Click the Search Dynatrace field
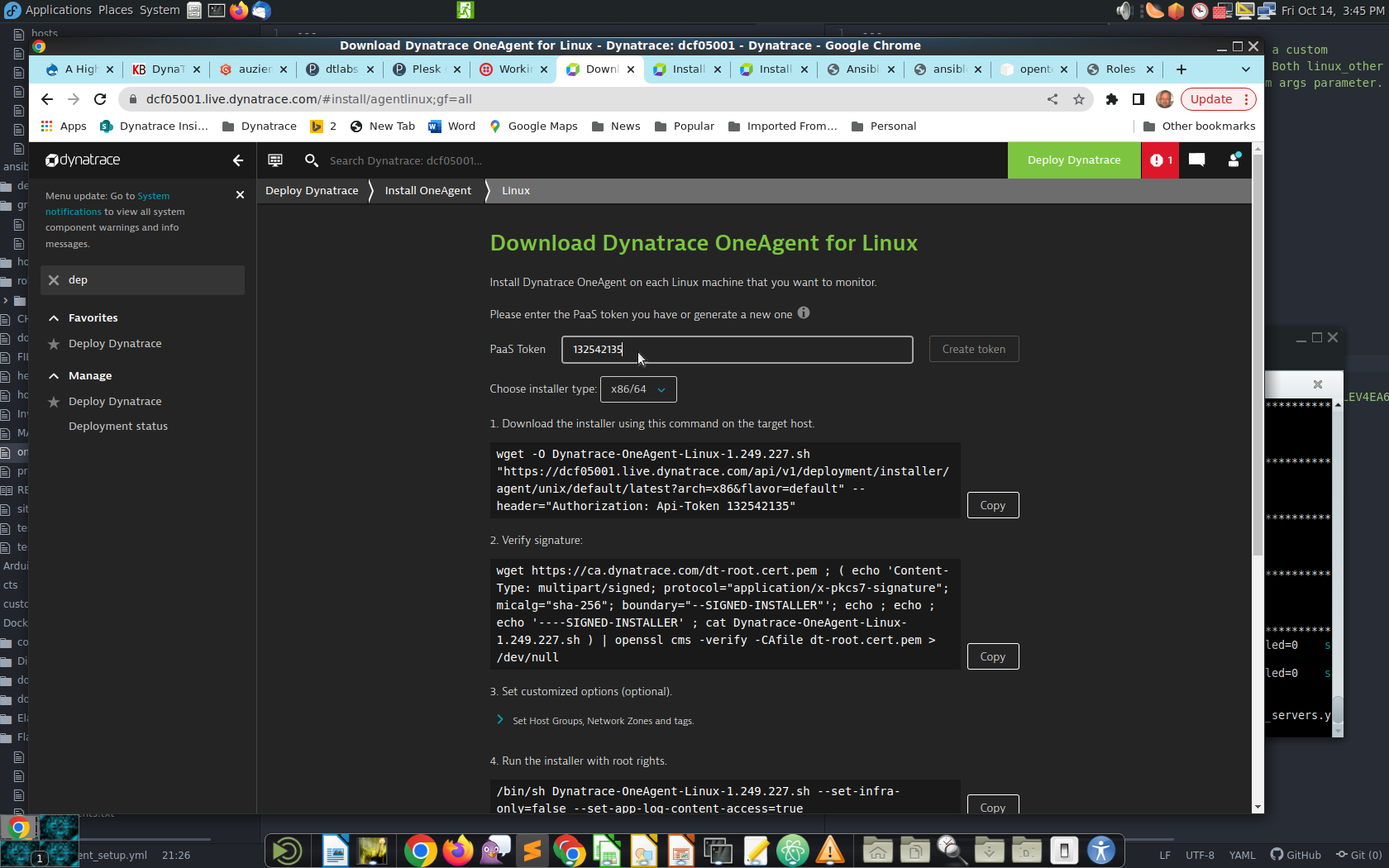The image size is (1389, 868). click(406, 161)
